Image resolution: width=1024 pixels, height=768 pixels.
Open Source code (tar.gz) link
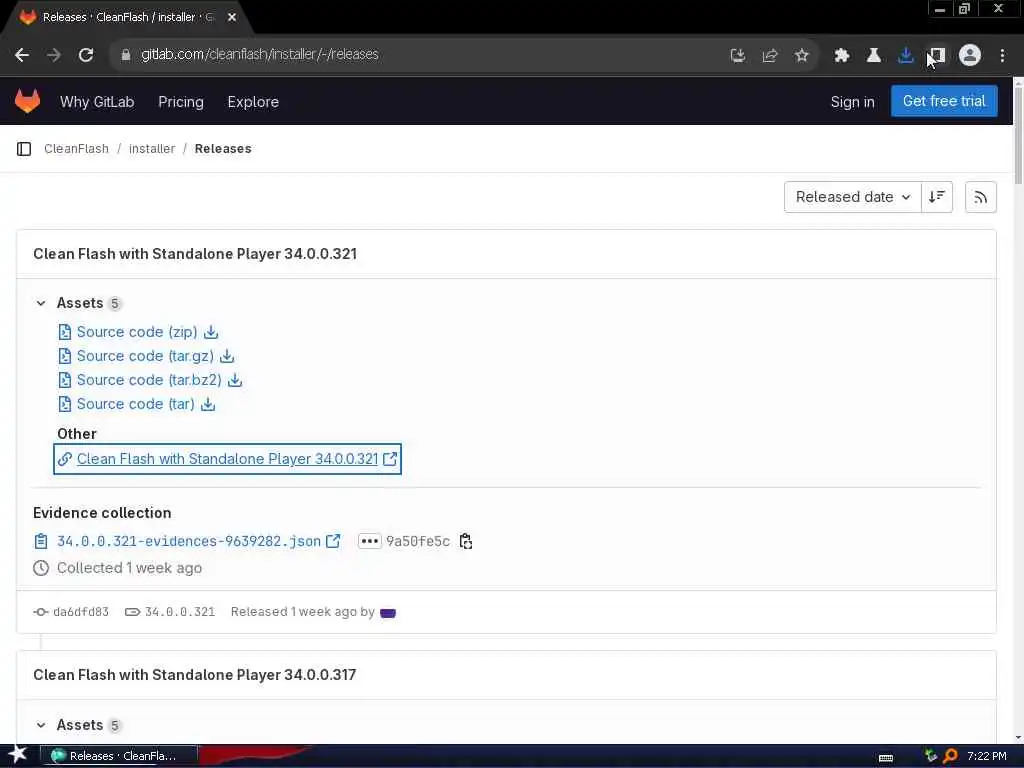click(145, 357)
